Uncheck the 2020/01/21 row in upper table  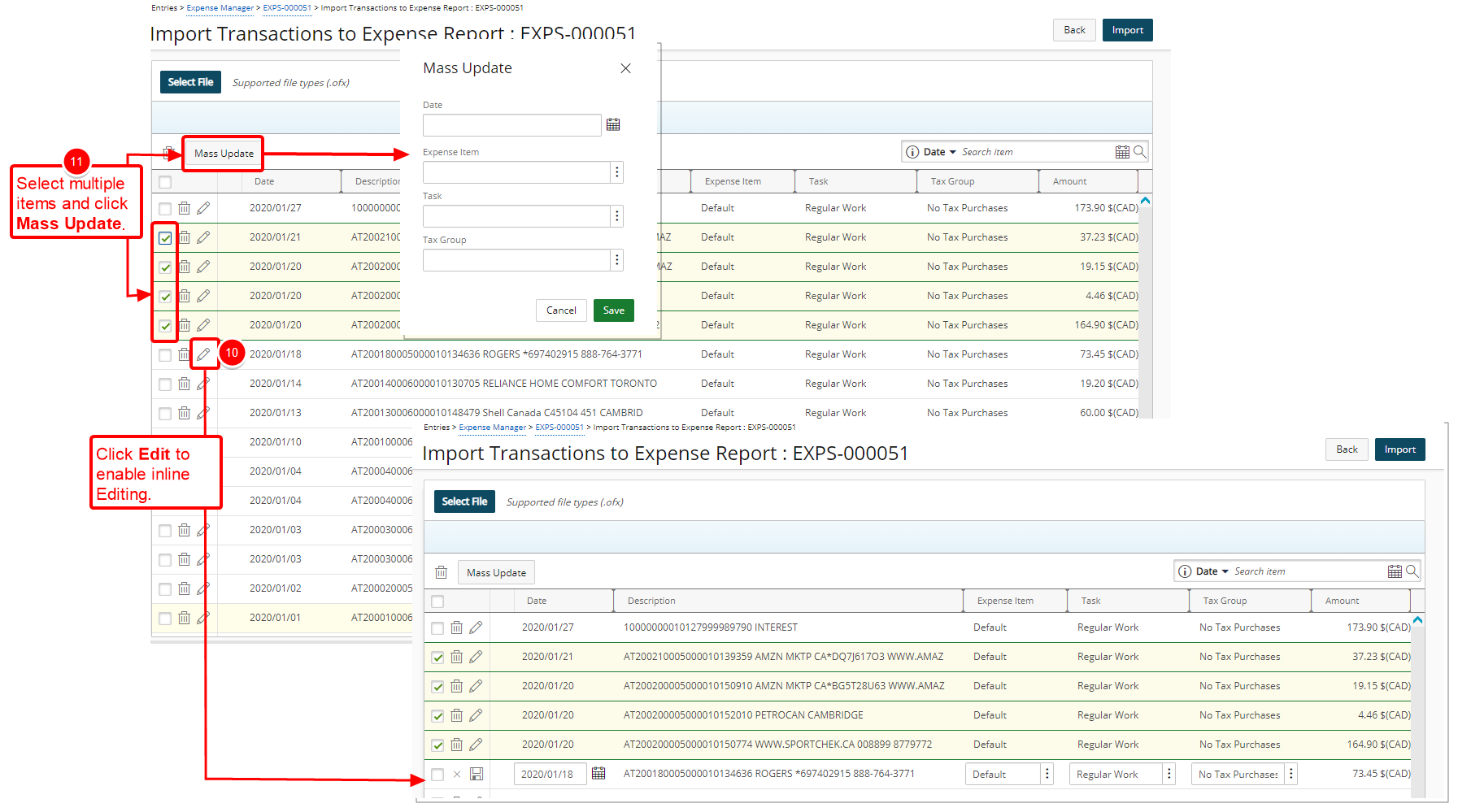click(165, 238)
